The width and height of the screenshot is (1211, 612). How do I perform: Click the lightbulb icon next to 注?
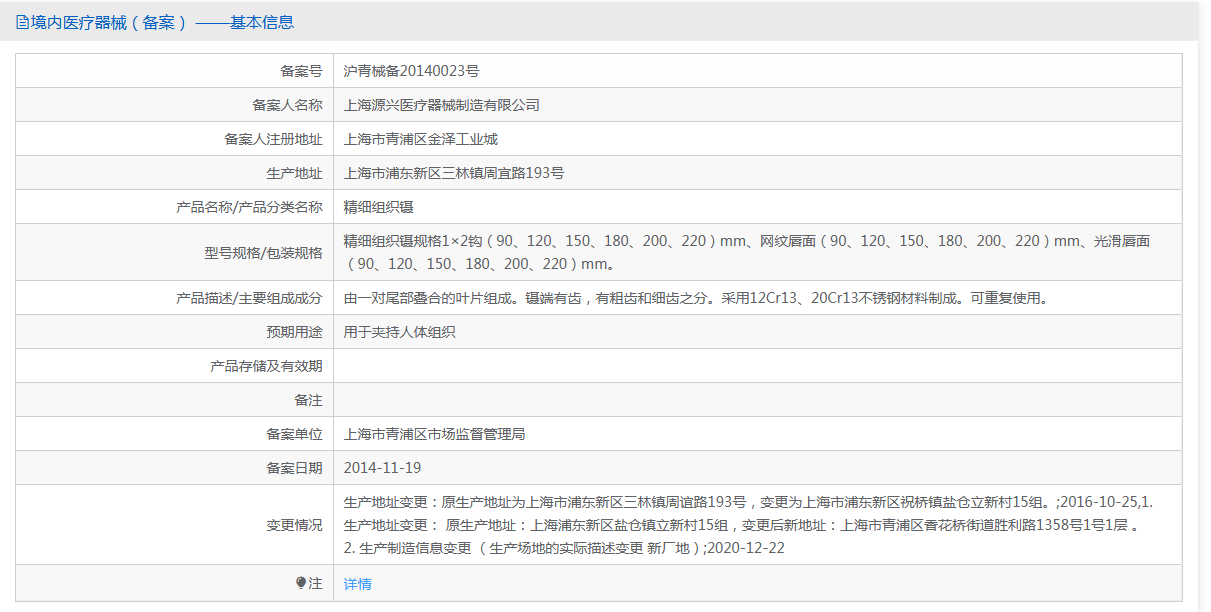click(301, 583)
